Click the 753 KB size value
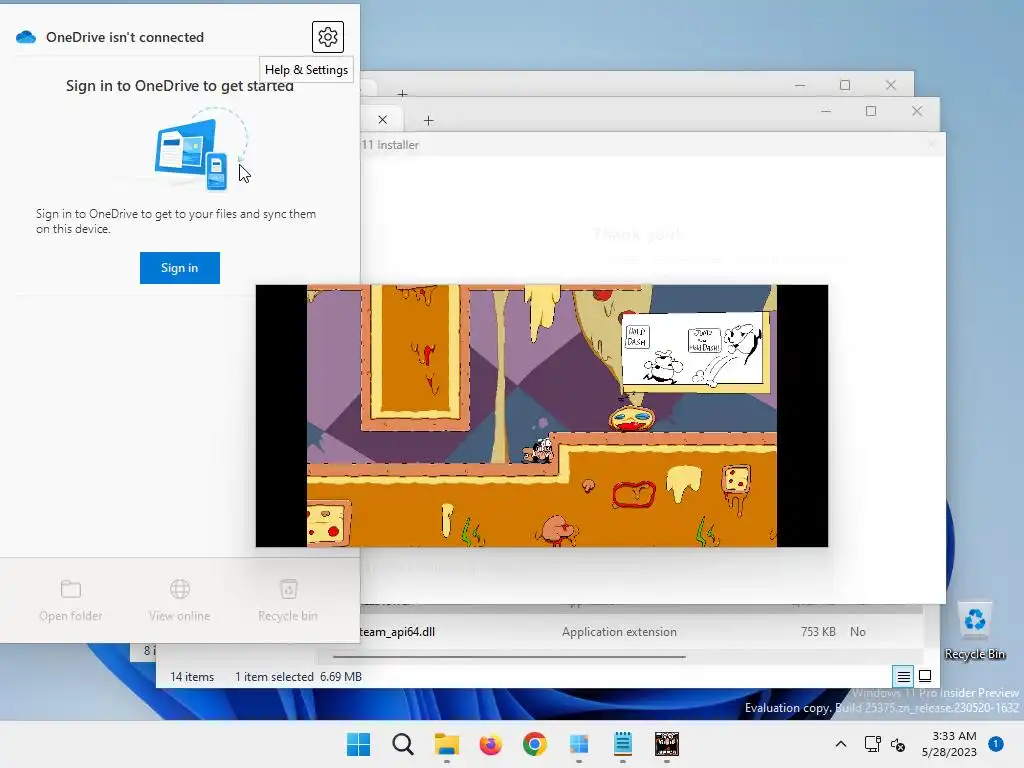Image resolution: width=1024 pixels, height=768 pixels. click(818, 632)
